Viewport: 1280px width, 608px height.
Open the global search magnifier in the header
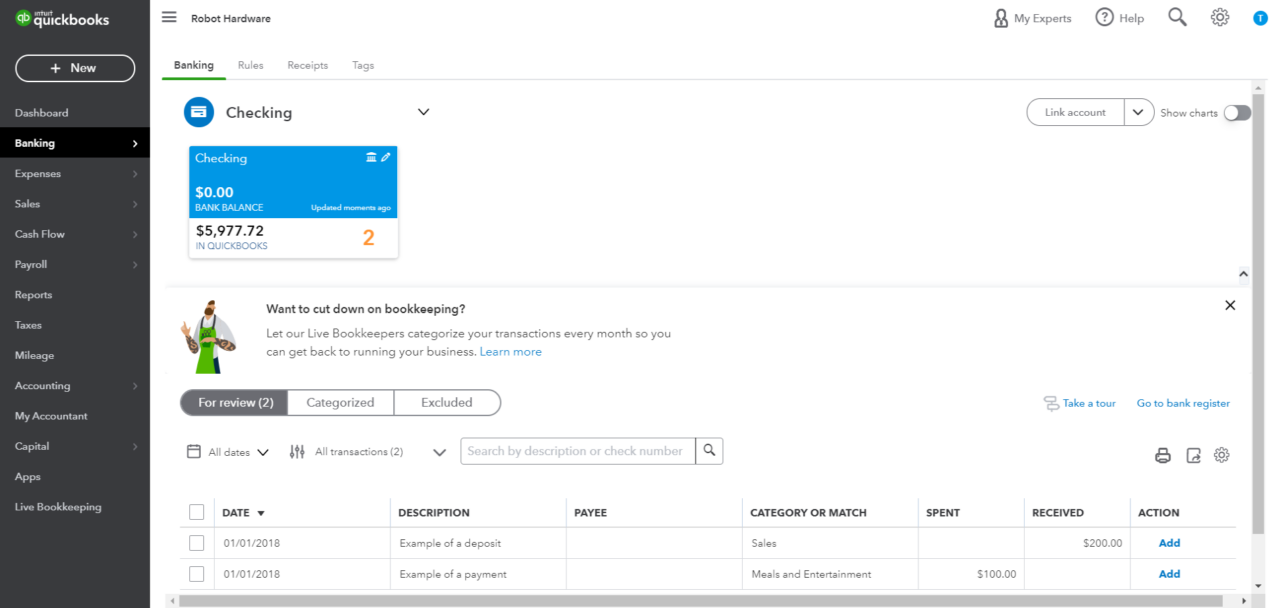[x=1177, y=17]
